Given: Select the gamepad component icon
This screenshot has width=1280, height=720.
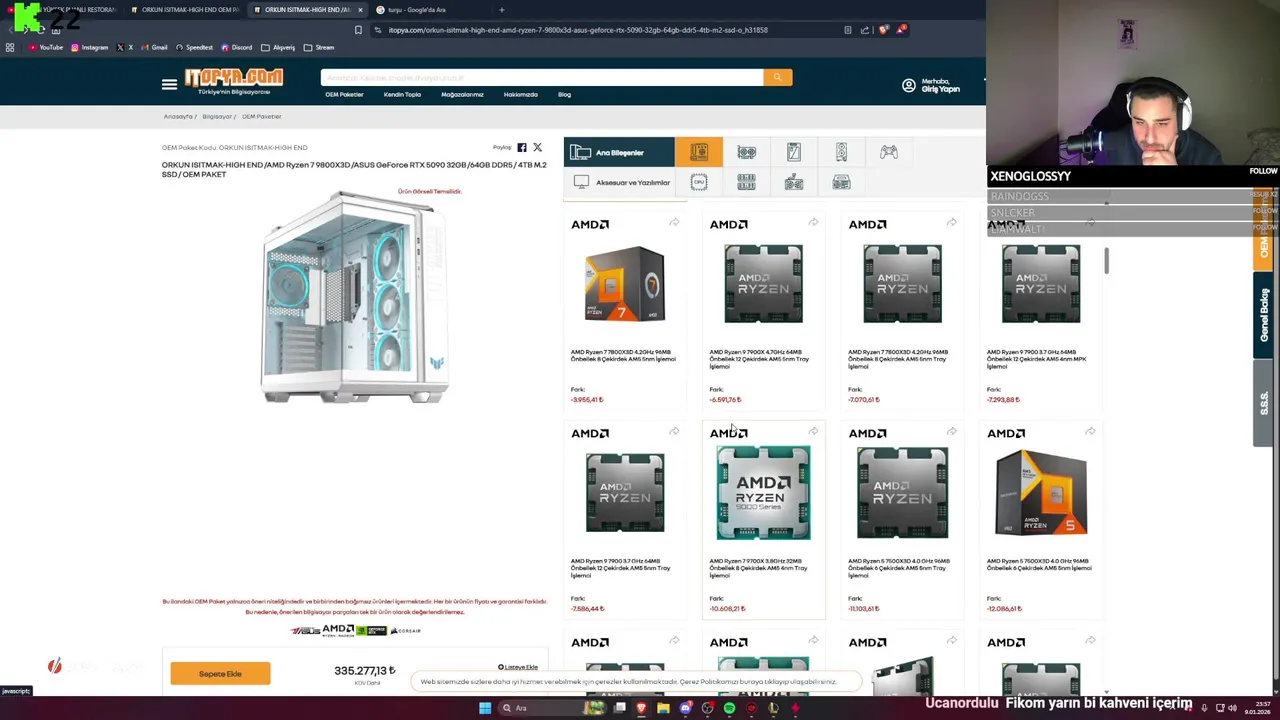Looking at the screenshot, I should click(x=889, y=152).
